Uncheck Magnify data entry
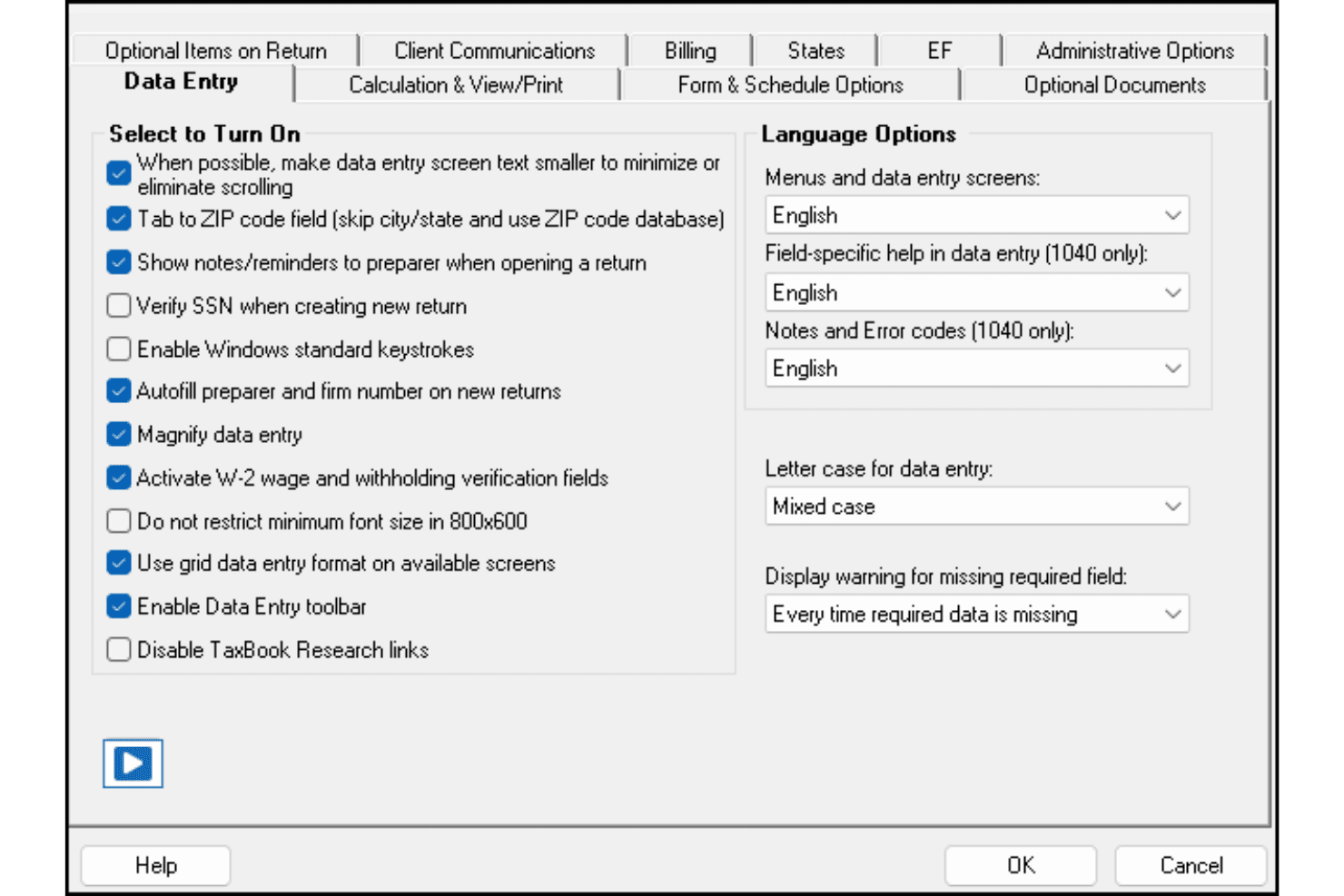Viewport: 1344px width, 896px height. coord(119,435)
